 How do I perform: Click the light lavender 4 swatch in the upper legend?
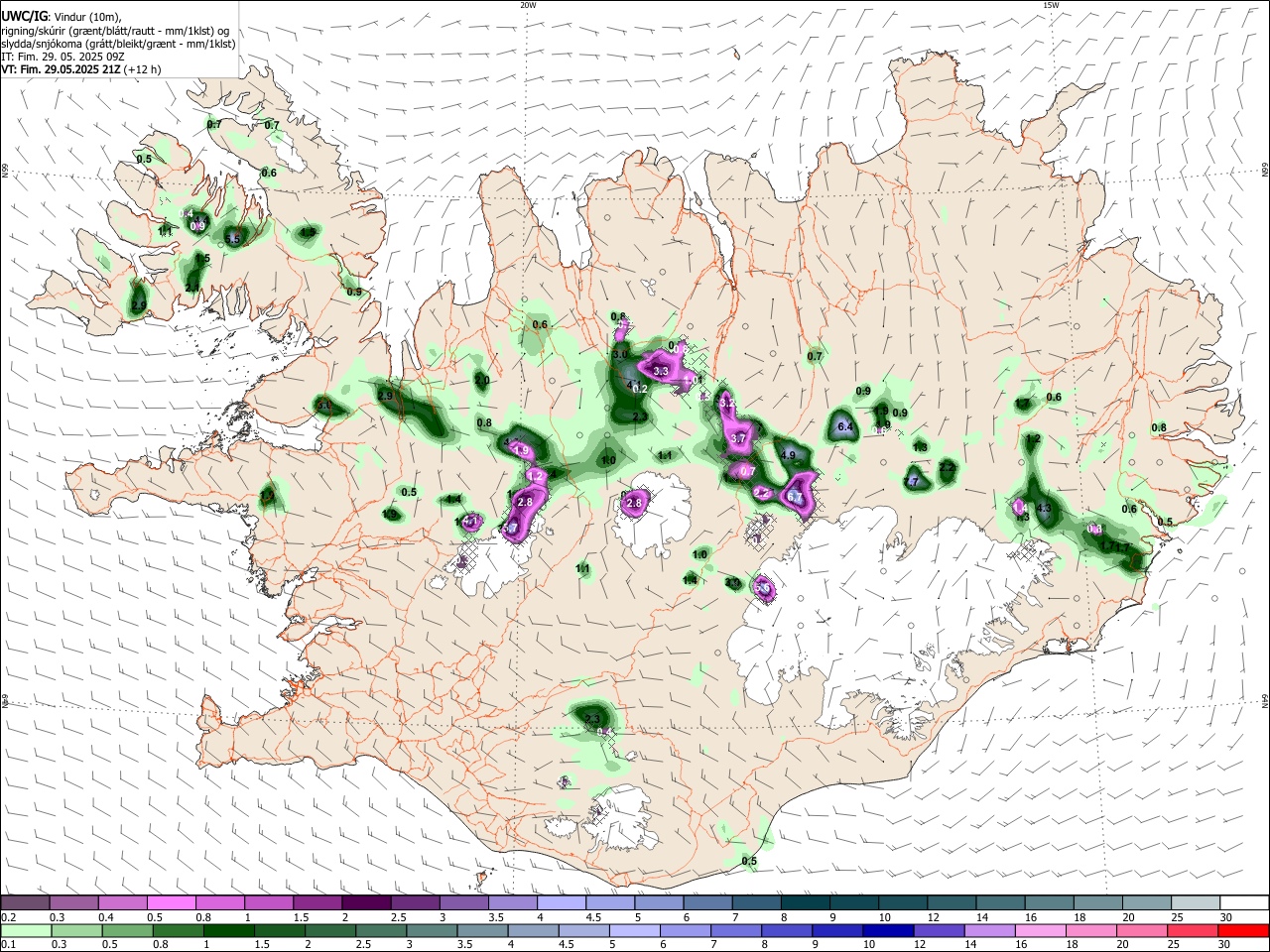tap(560, 902)
